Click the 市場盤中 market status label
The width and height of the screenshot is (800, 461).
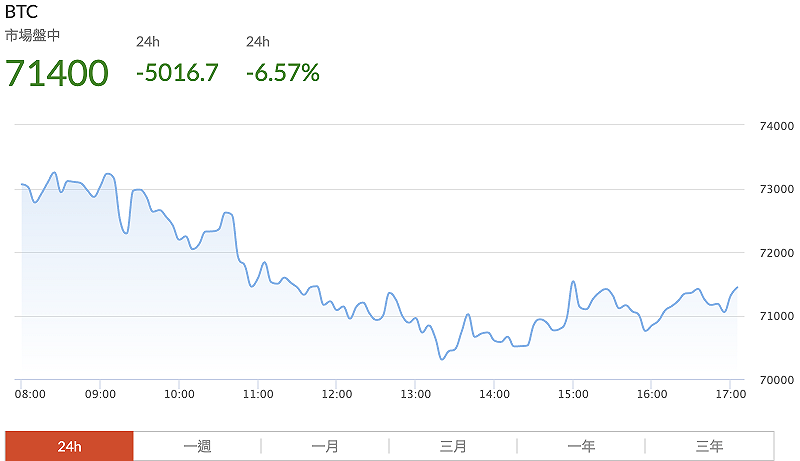33,35
